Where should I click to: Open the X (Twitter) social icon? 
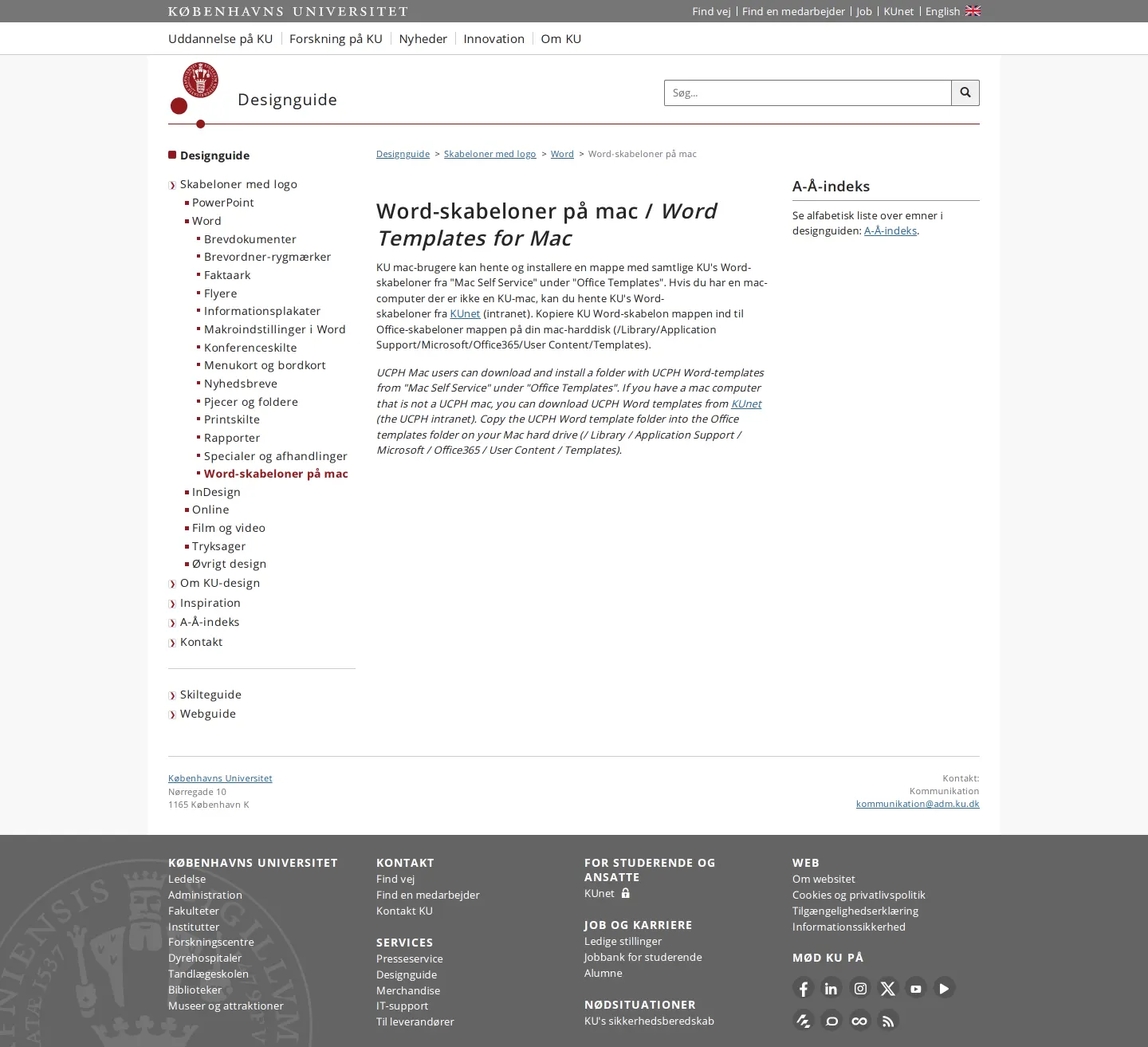point(887,989)
